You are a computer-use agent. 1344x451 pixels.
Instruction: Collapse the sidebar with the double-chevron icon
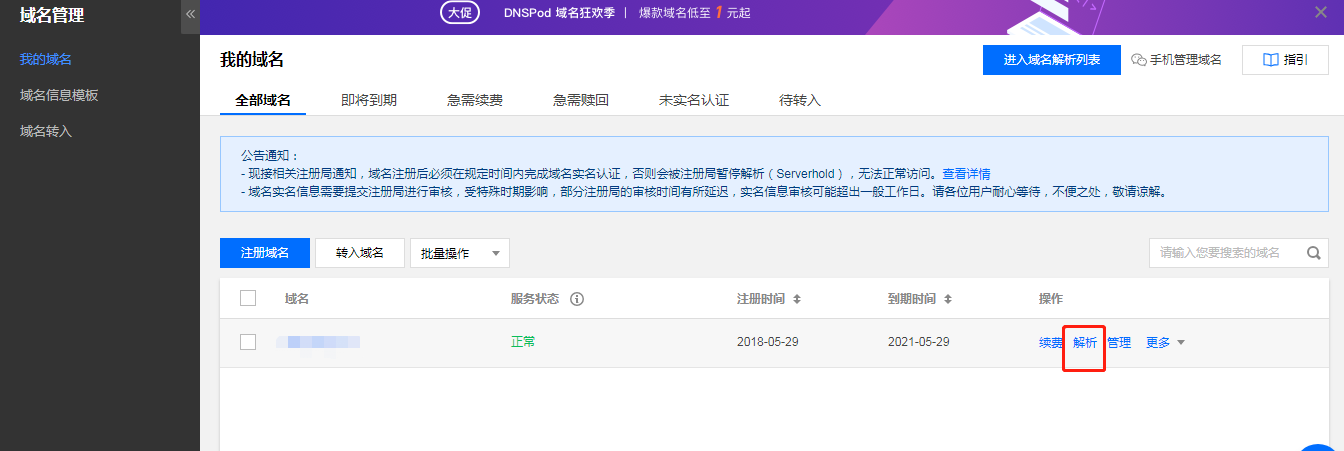point(190,14)
